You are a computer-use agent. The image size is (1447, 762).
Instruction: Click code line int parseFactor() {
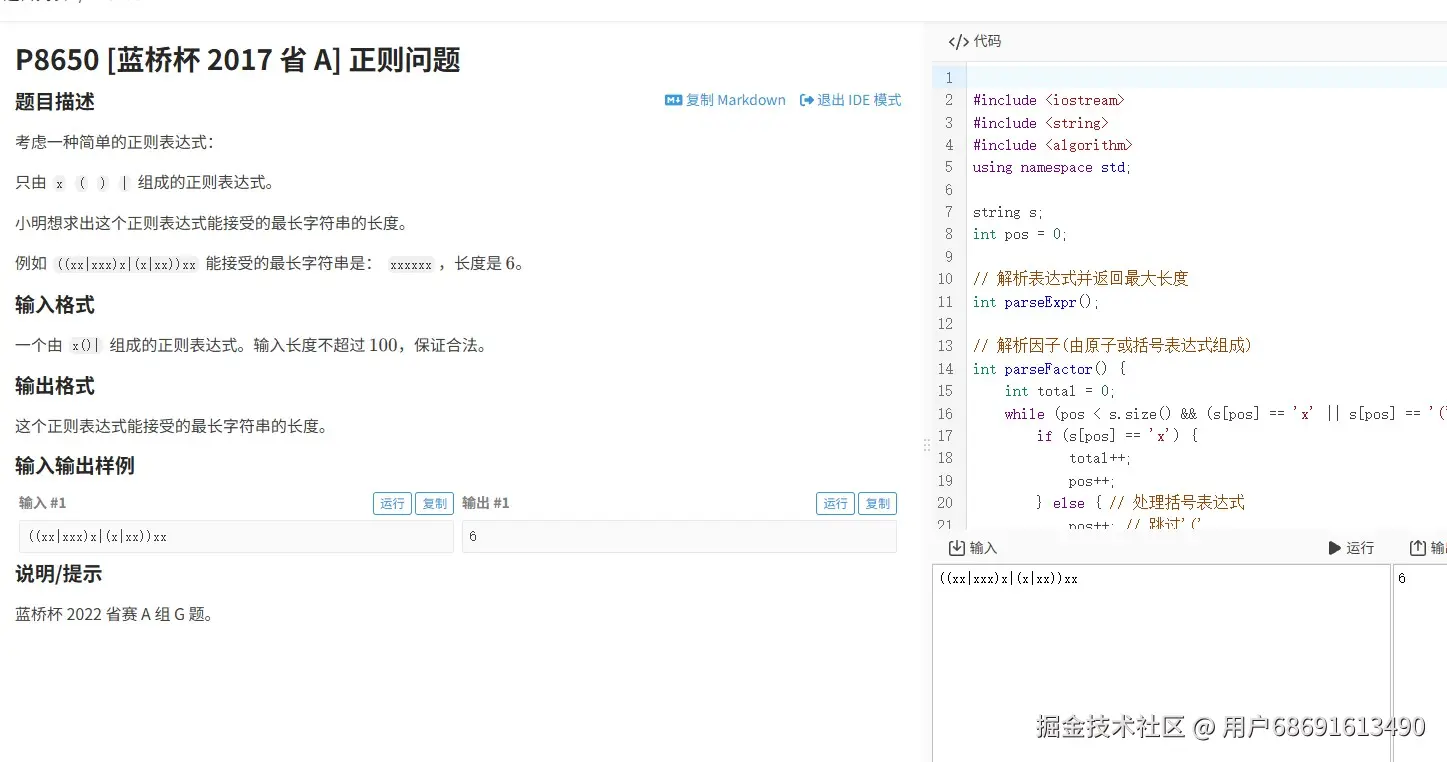coord(1048,369)
